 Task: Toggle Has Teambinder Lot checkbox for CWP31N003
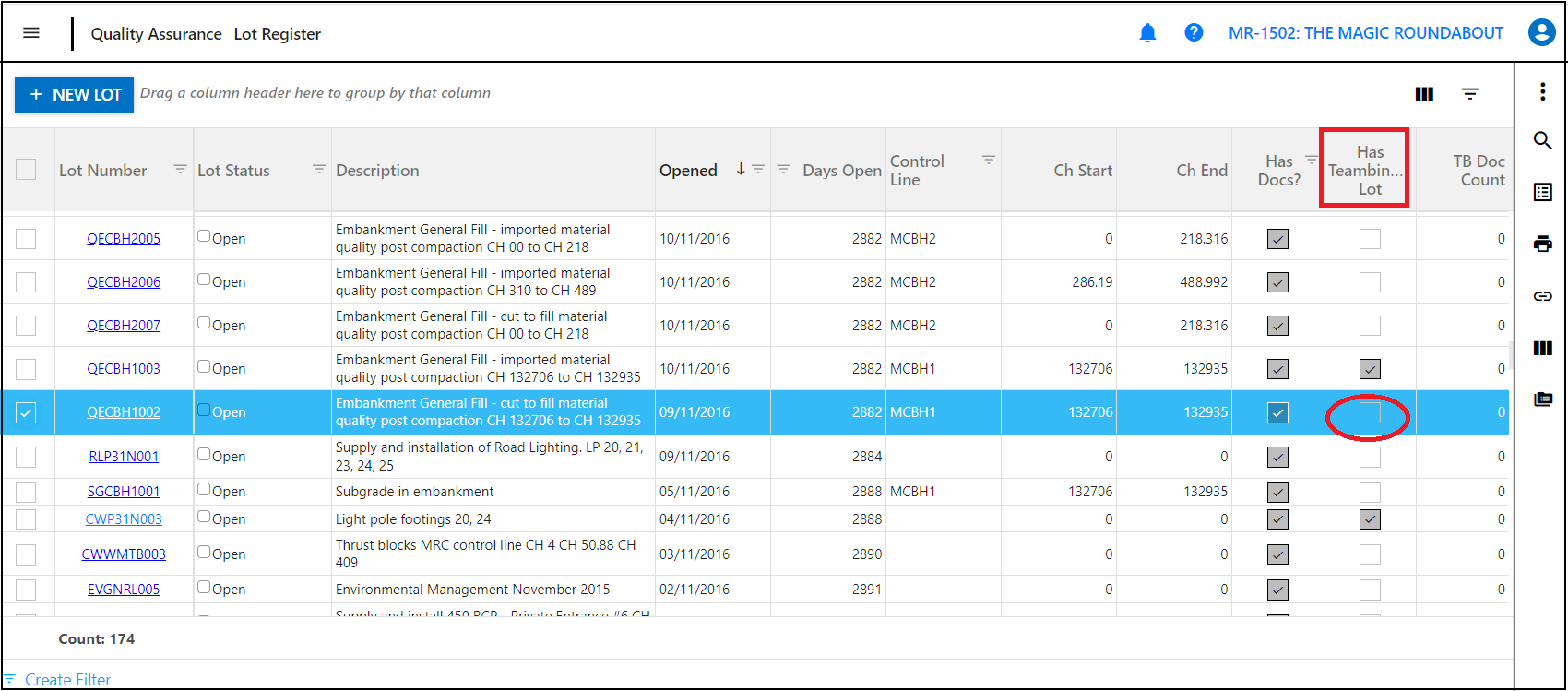click(1370, 519)
